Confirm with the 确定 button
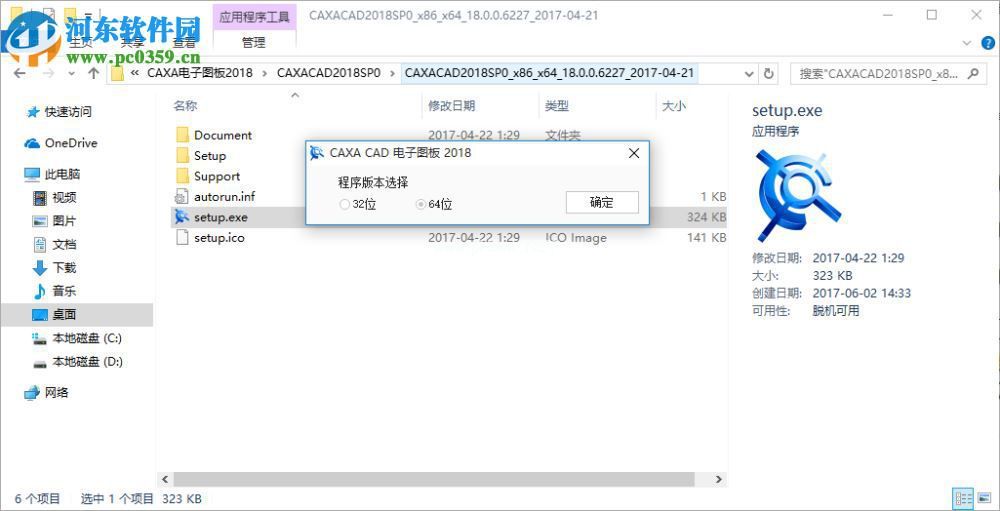 (602, 202)
